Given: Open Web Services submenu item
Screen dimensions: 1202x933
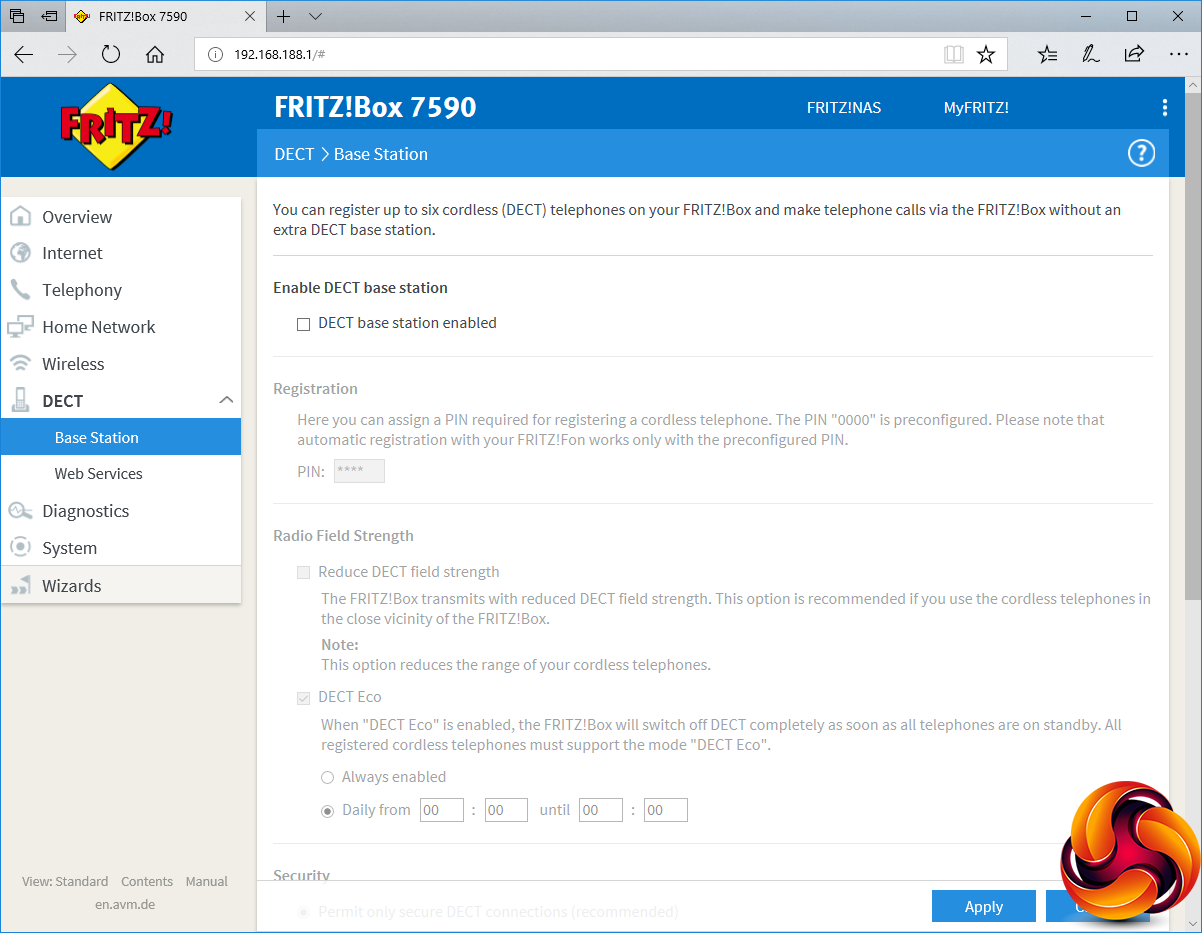Looking at the screenshot, I should click(x=121, y=474).
